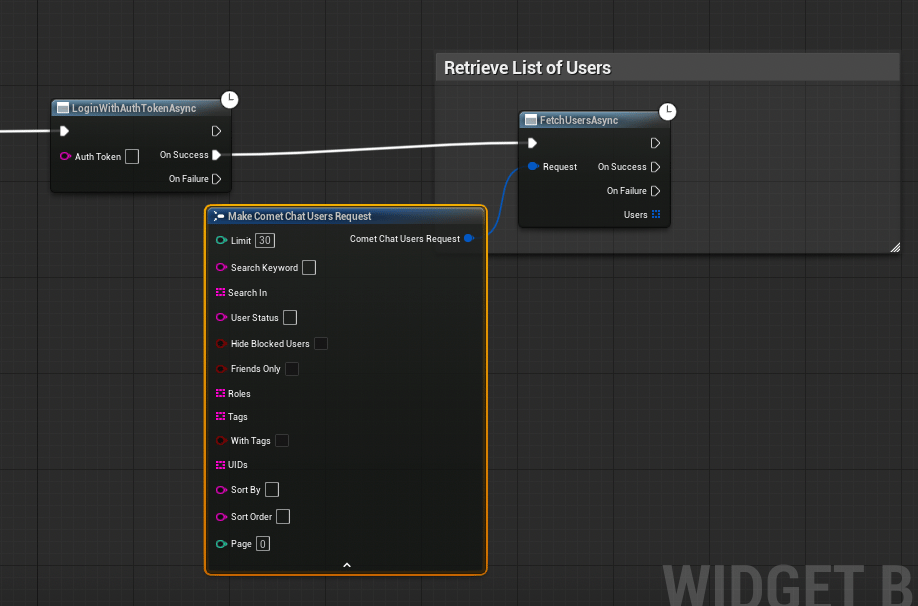This screenshot has height=606, width=918.
Task: Click the Page value field showing 0
Action: [x=263, y=544]
